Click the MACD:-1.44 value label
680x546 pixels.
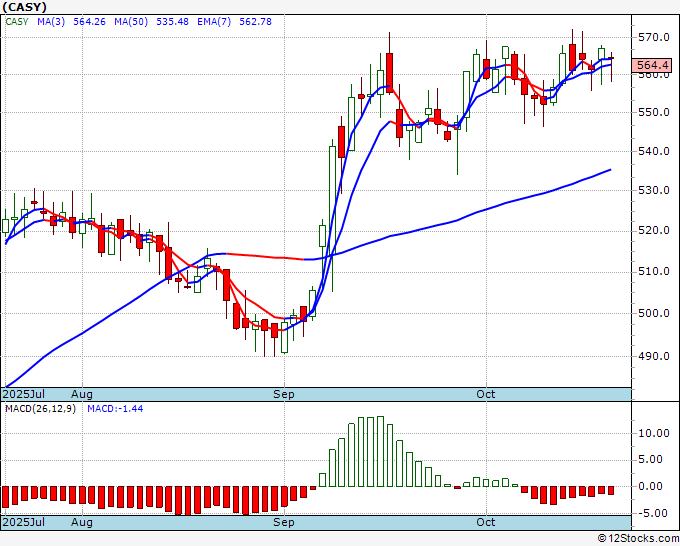point(115,409)
